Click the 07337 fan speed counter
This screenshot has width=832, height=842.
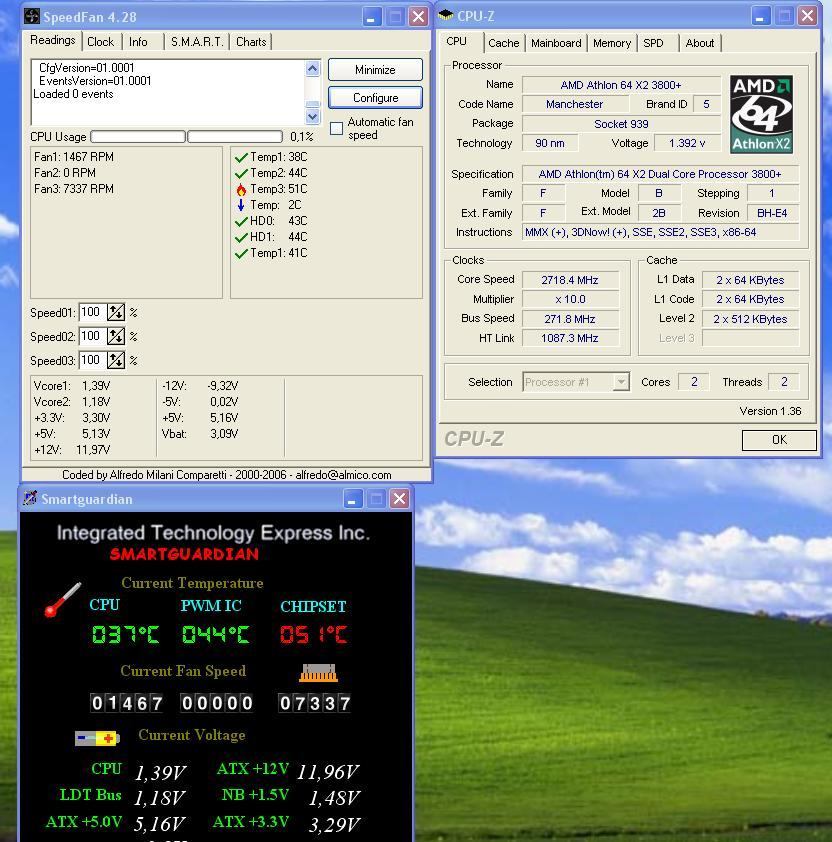tap(315, 703)
